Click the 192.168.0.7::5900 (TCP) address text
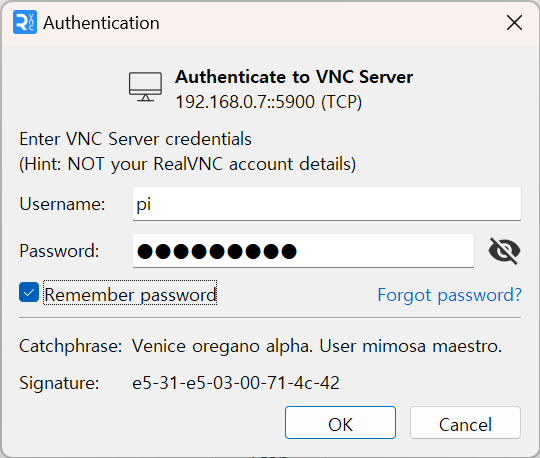Image resolution: width=540 pixels, height=458 pixels. tap(269, 102)
